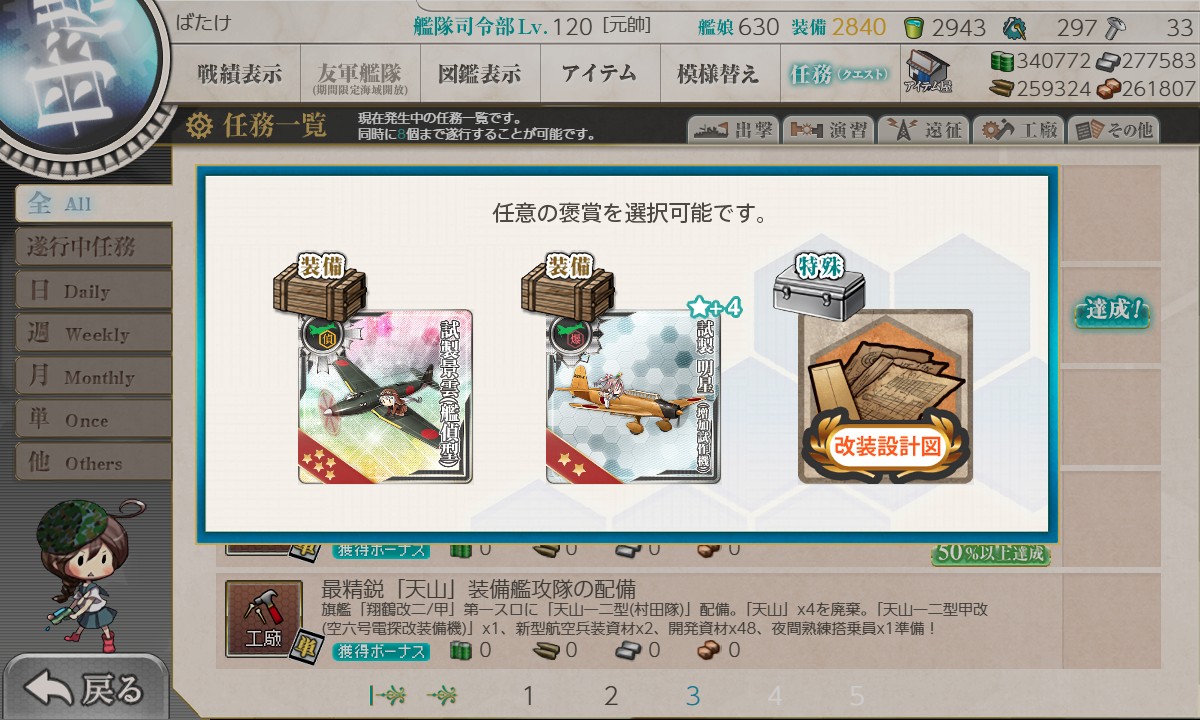The width and height of the screenshot is (1200, 720).
Task: Click the green repair bucket icon
Action: [x=913, y=27]
